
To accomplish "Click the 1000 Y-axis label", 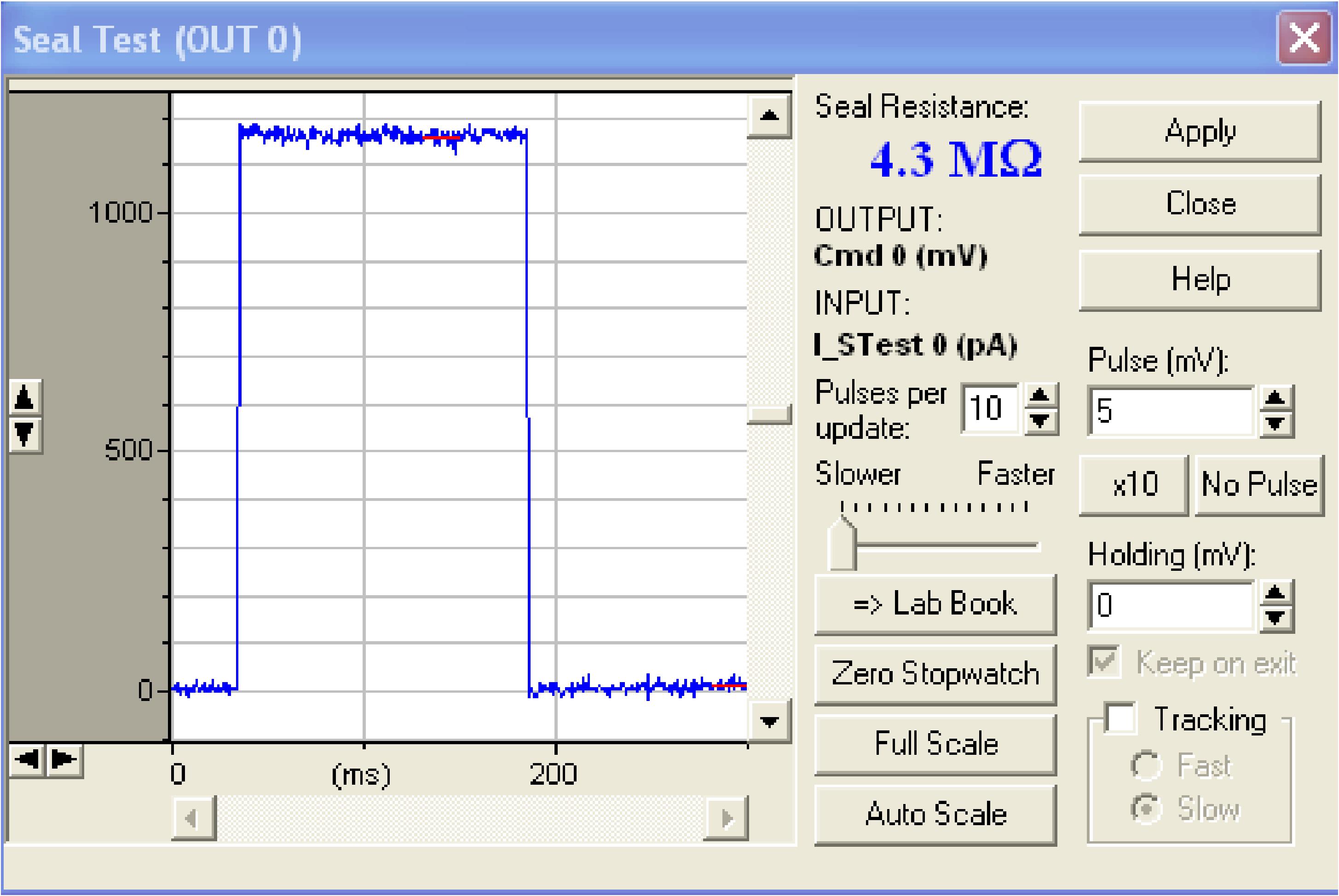I will [x=121, y=213].
